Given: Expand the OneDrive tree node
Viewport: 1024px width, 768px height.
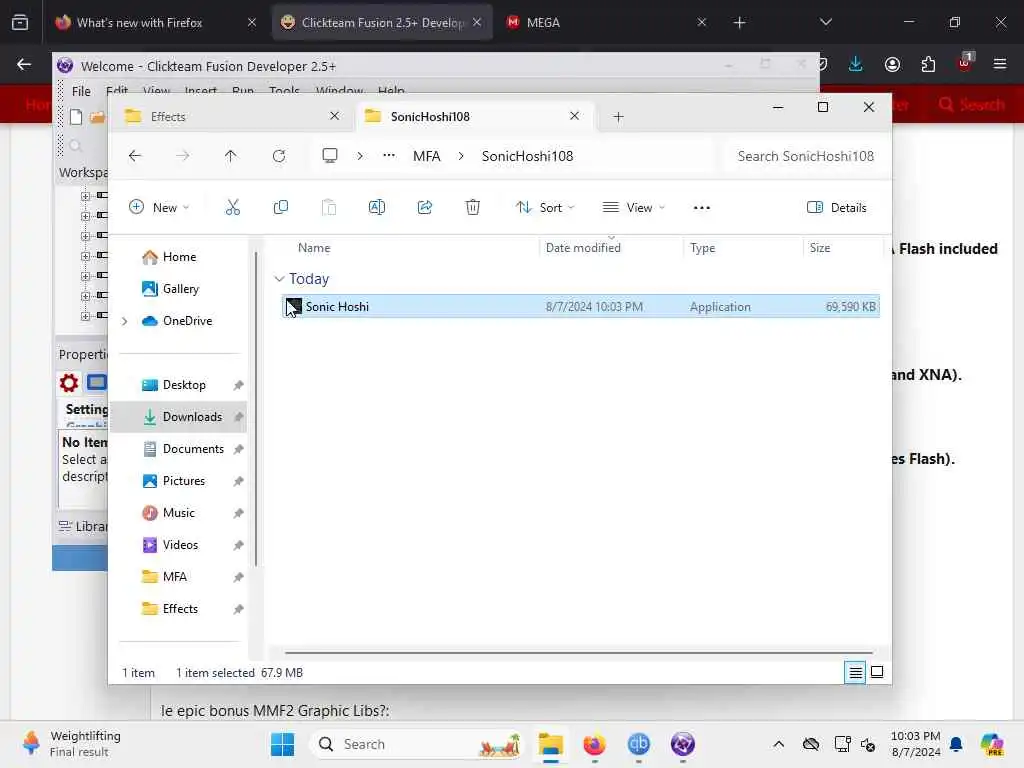Looking at the screenshot, I should click(125, 321).
